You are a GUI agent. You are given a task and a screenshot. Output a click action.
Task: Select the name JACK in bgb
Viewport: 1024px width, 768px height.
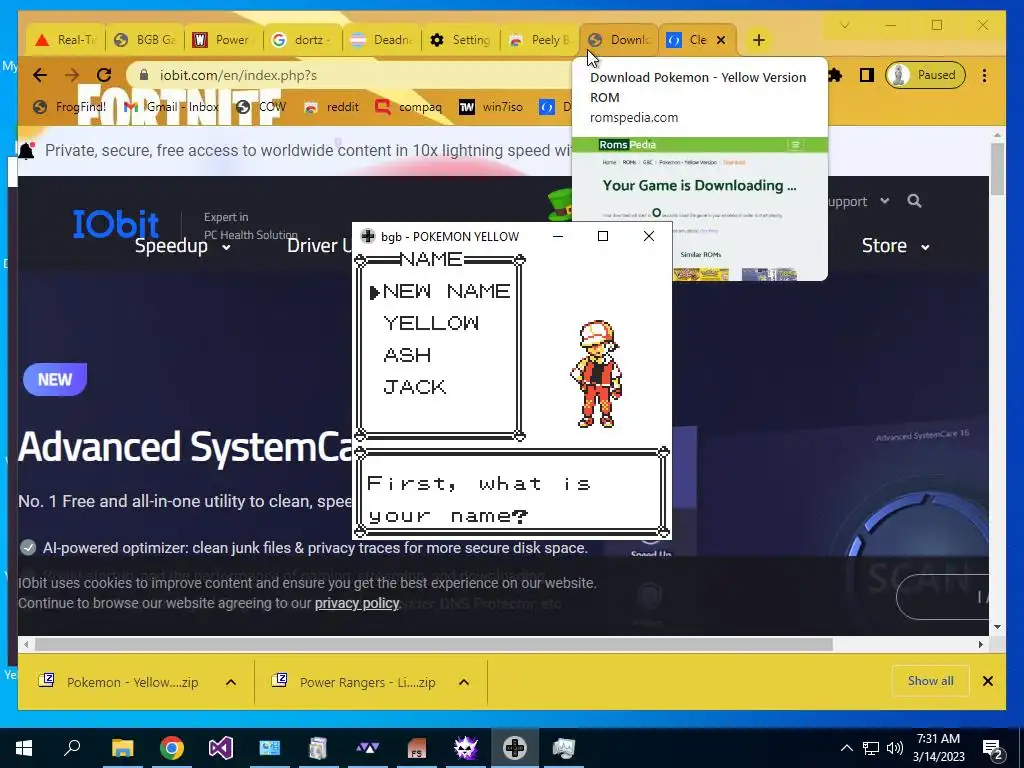[415, 387]
